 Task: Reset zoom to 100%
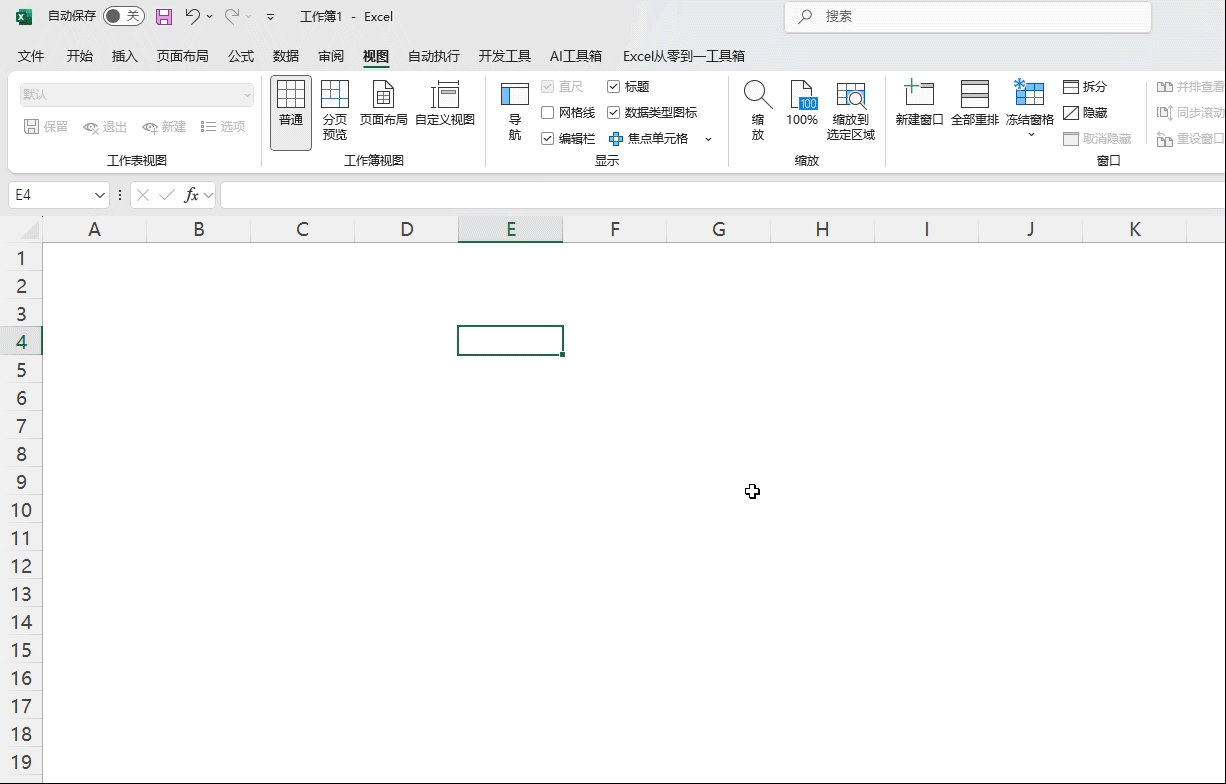(802, 105)
